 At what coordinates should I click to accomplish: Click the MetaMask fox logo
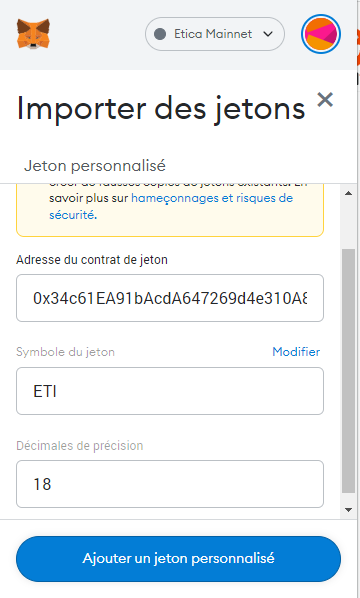(x=33, y=34)
